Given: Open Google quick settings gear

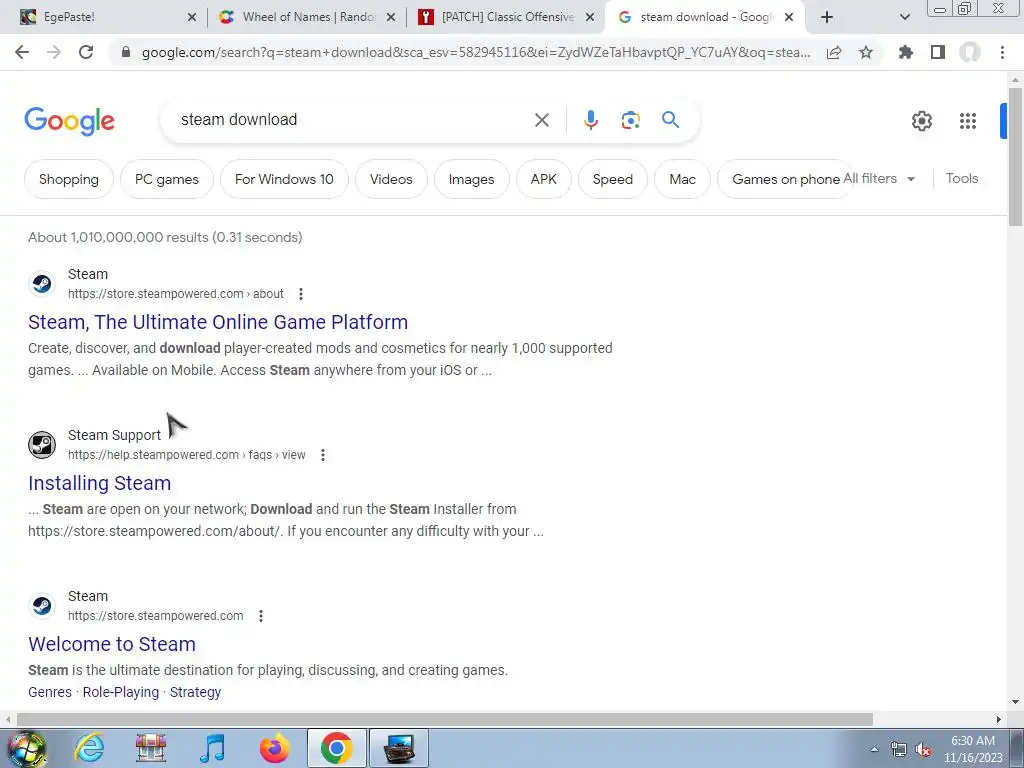Looking at the screenshot, I should coord(921,121).
